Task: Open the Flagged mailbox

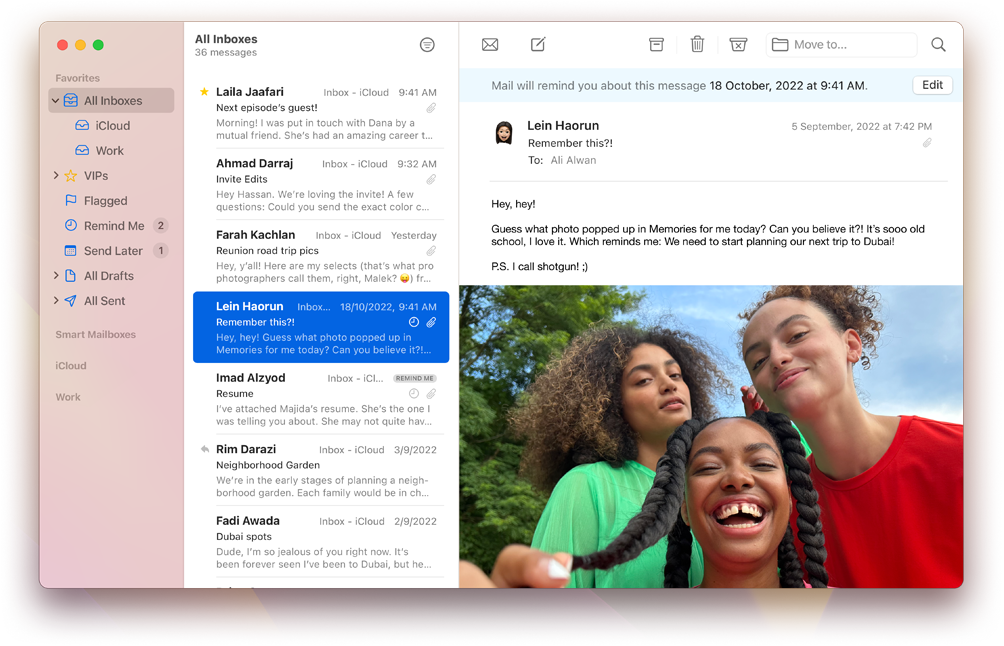Action: [105, 201]
